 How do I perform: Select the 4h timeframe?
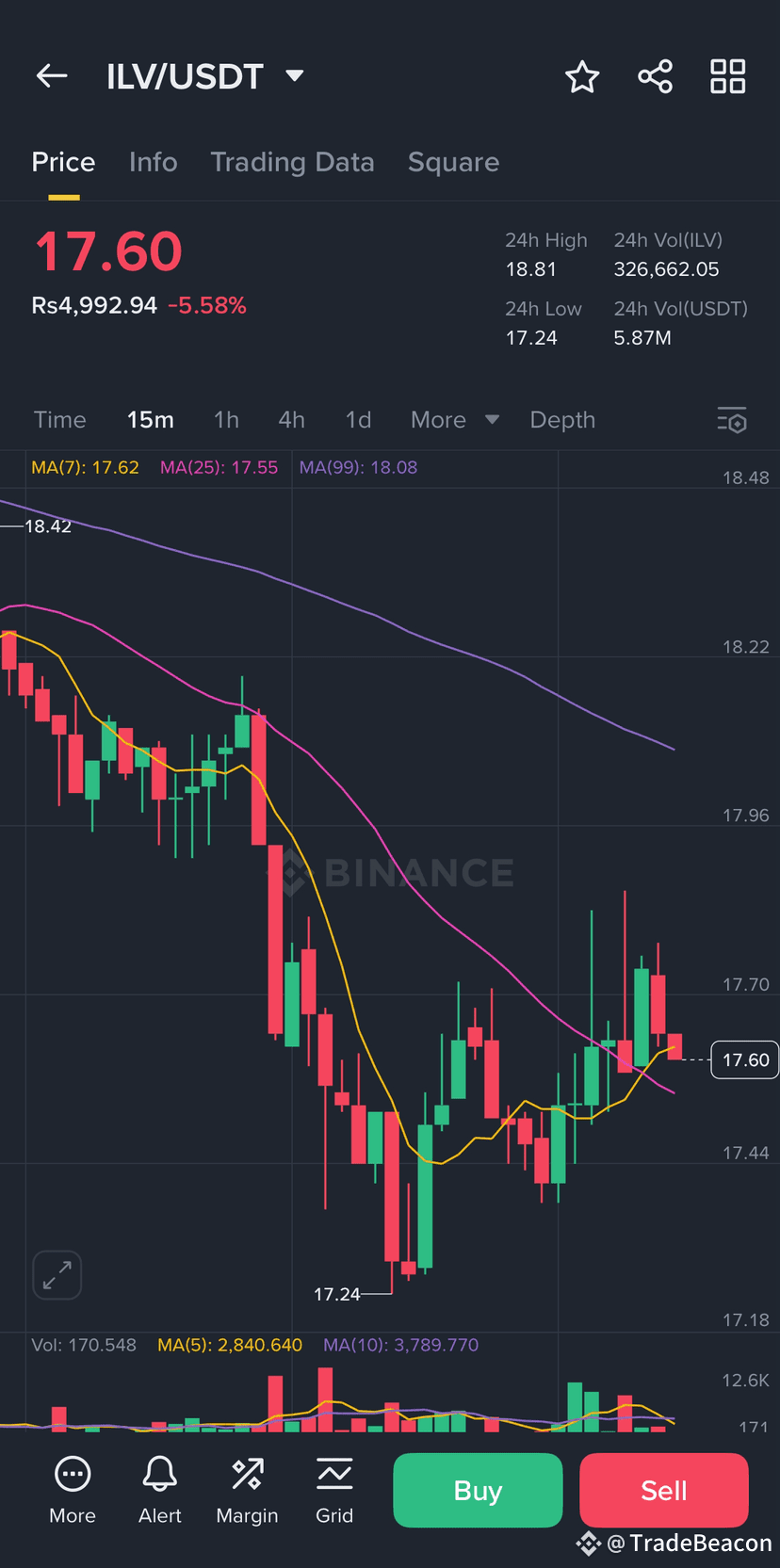coord(292,420)
